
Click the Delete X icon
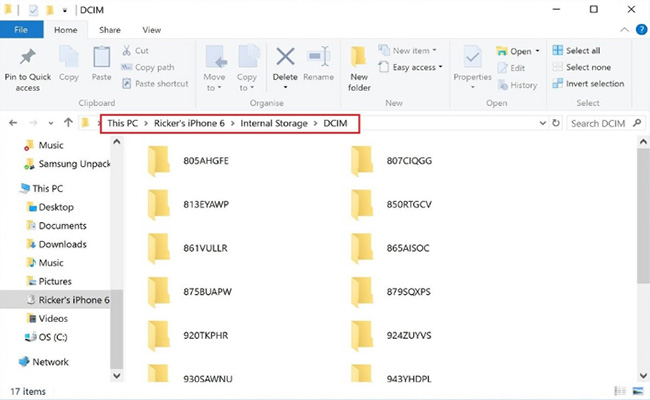[x=285, y=57]
